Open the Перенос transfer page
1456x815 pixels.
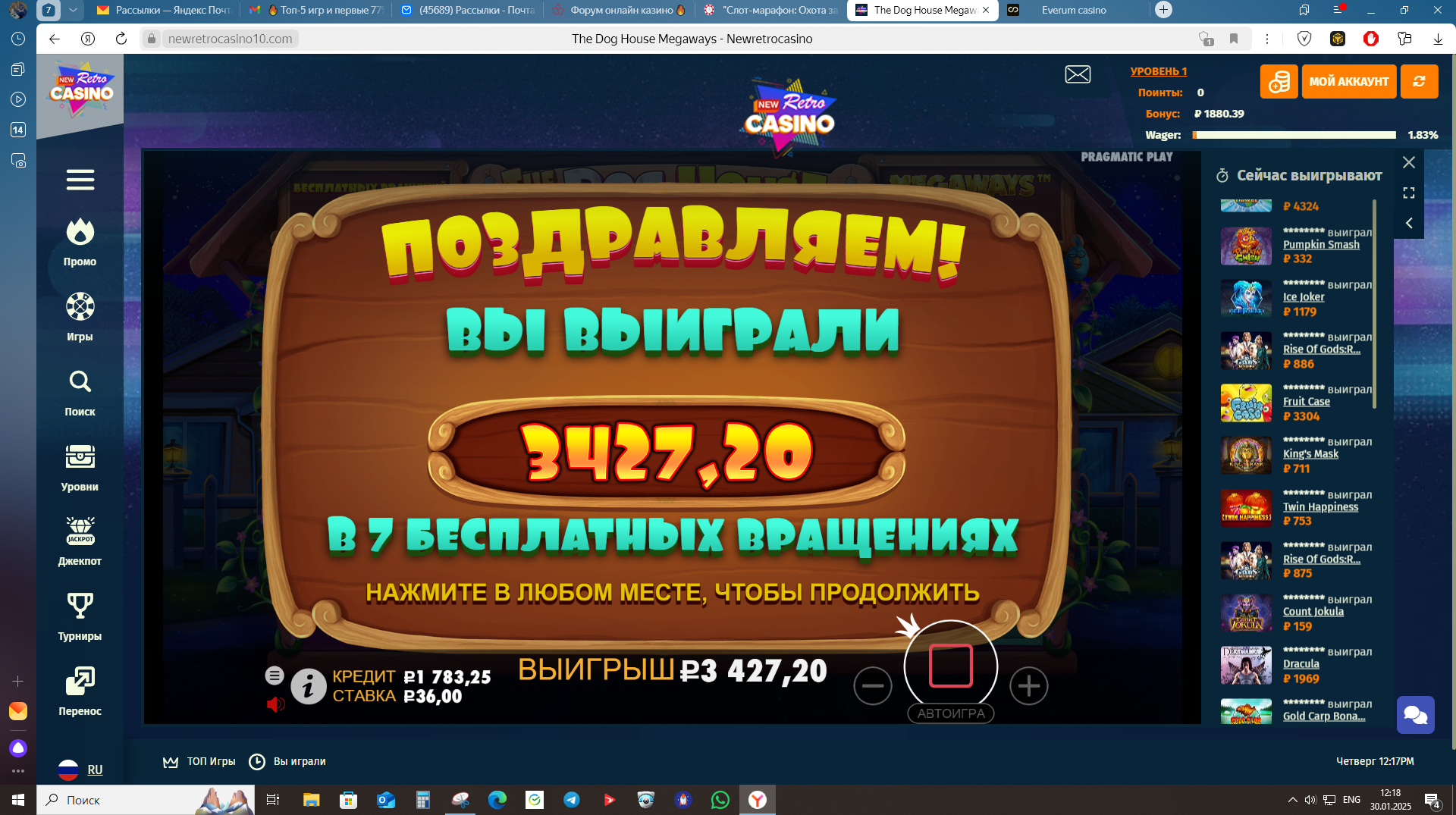(80, 691)
